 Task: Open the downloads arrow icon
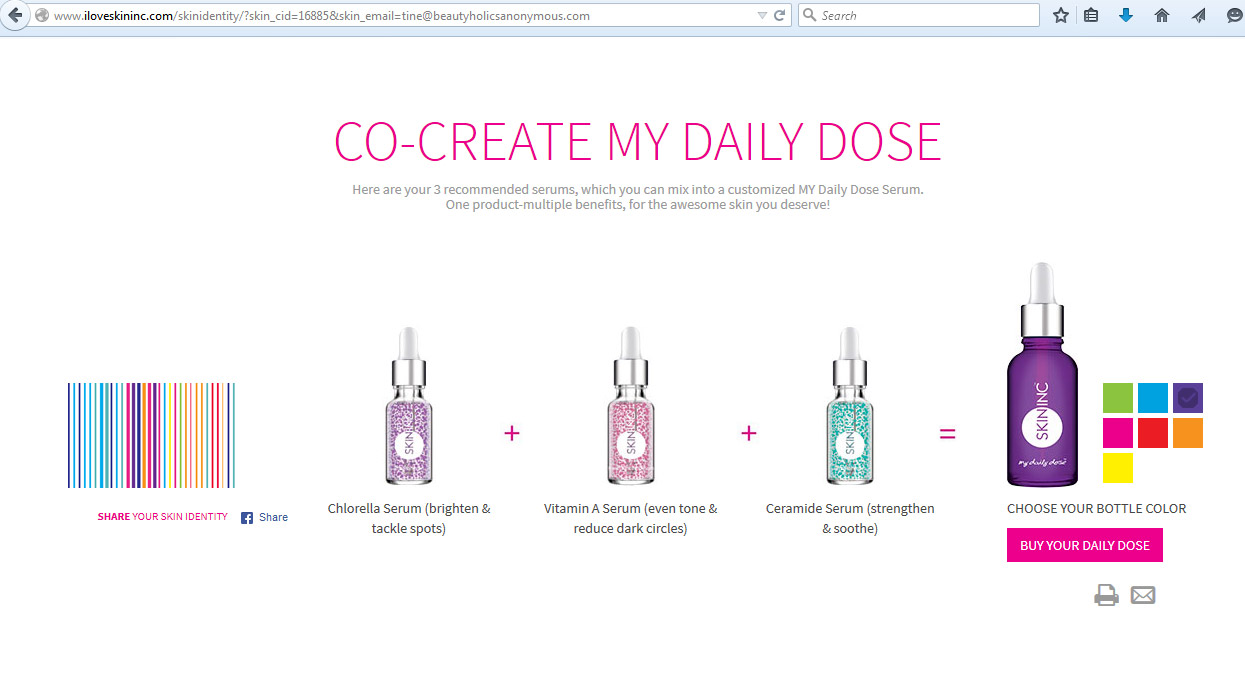(1126, 16)
